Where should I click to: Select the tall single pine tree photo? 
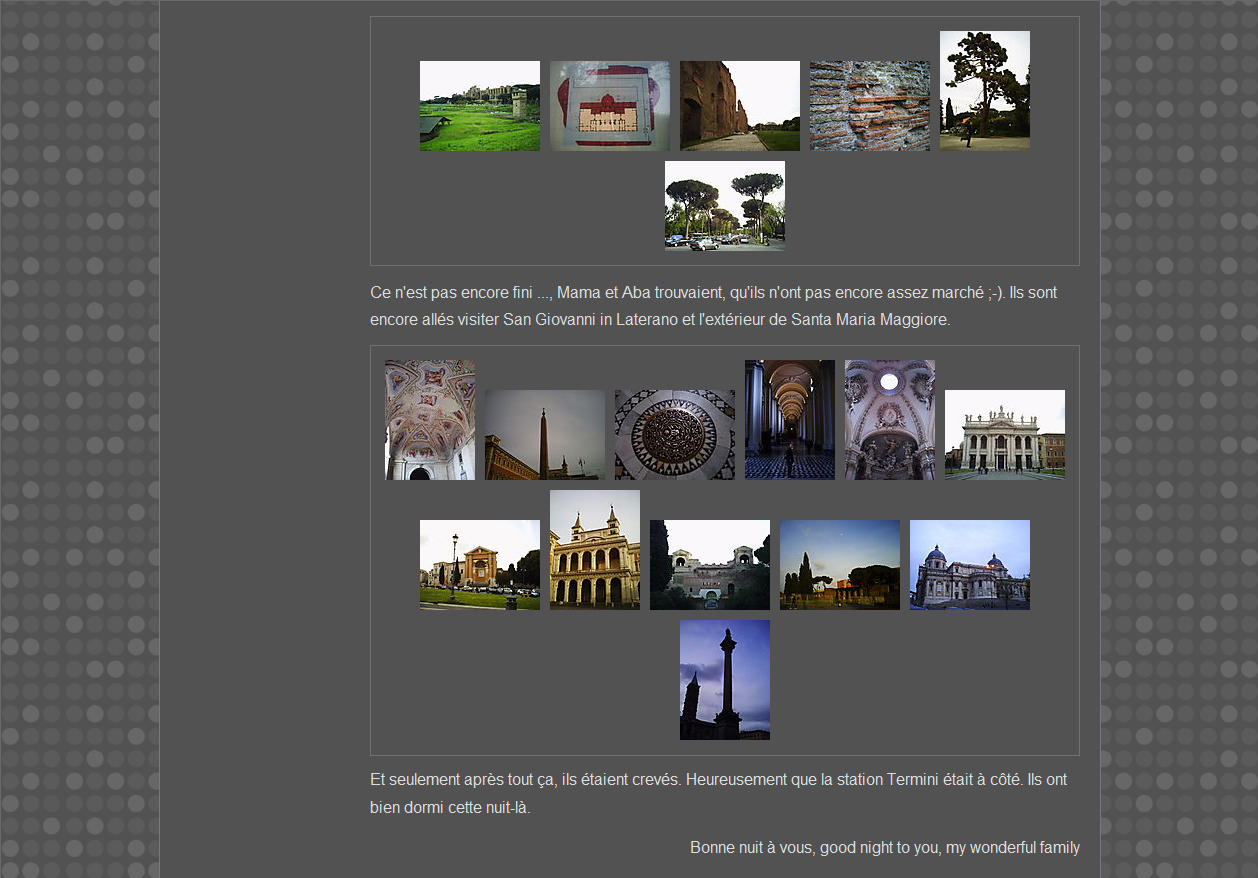(984, 90)
